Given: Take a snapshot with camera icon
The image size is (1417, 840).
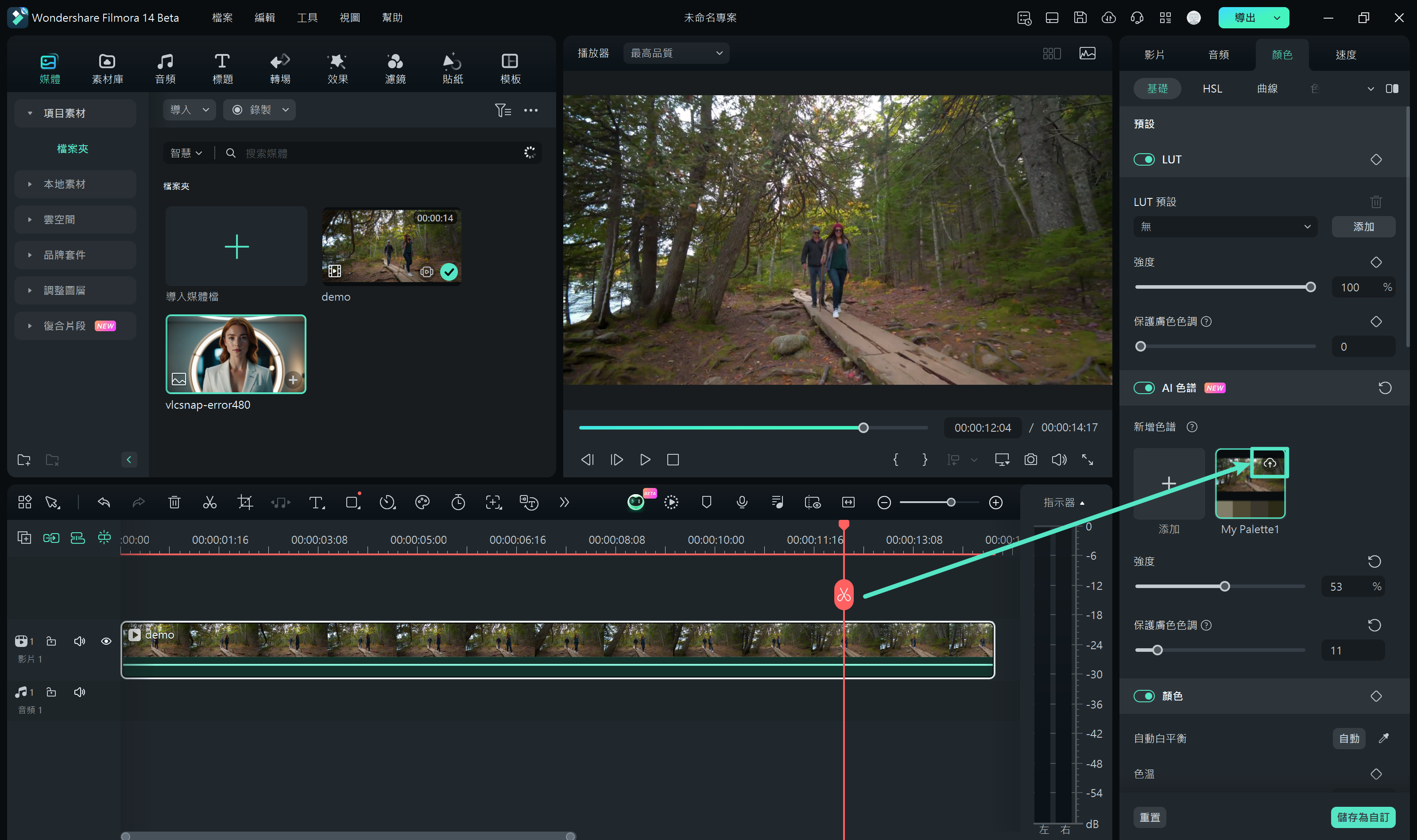Looking at the screenshot, I should [x=1030, y=460].
